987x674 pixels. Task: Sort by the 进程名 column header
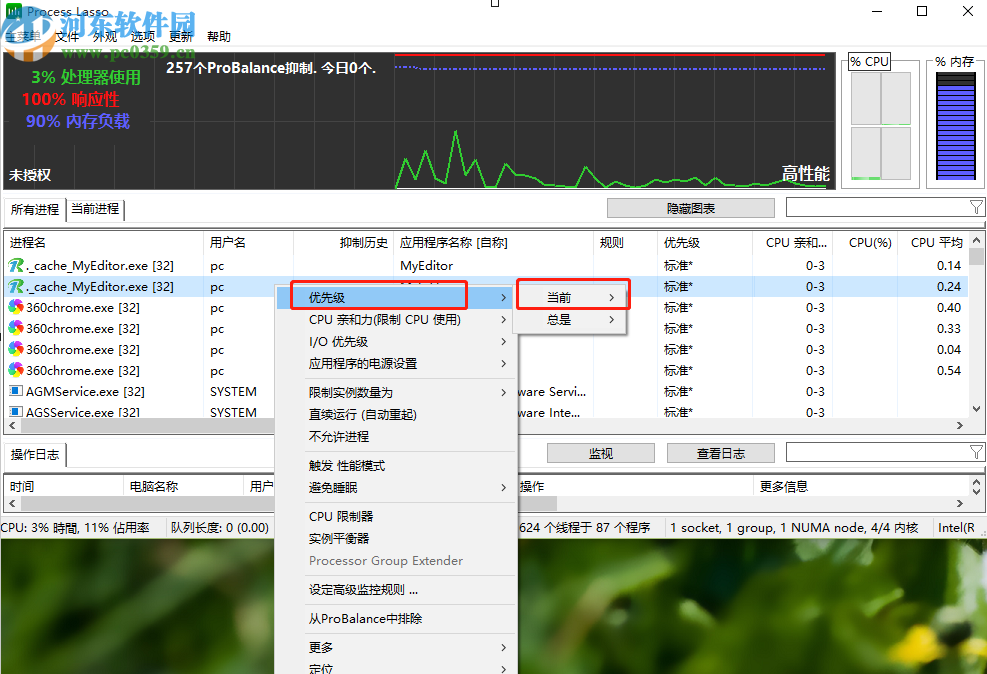tap(104, 242)
